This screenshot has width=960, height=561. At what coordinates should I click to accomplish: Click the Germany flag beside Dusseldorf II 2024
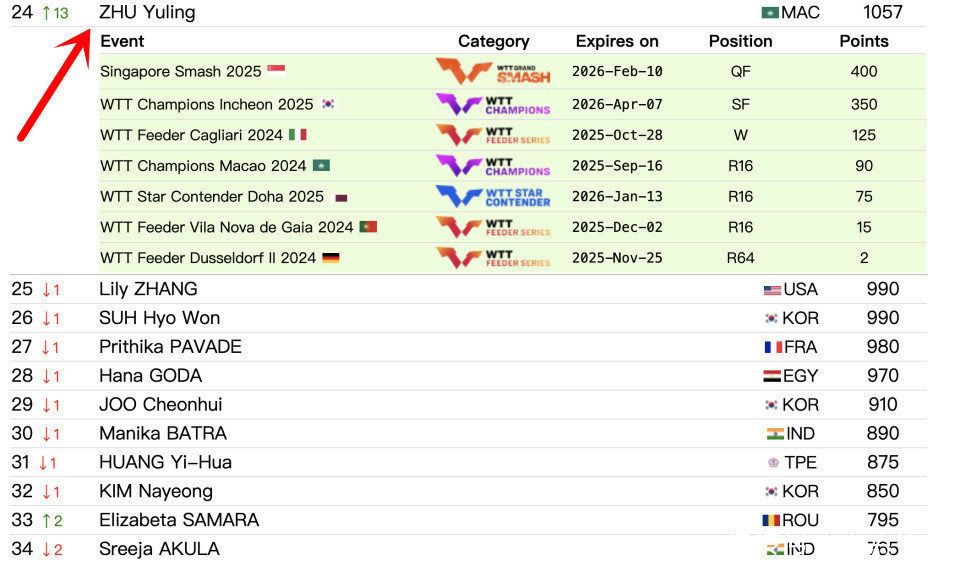331,258
